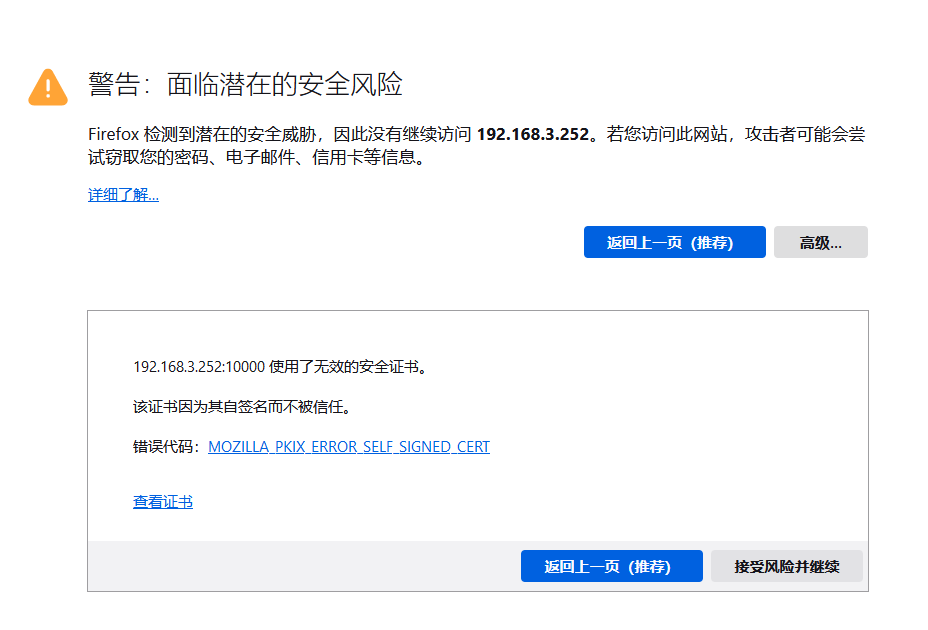928x630 pixels.
Task: Click 检测到潜在的安全威胁 in the description
Action: 231,135
